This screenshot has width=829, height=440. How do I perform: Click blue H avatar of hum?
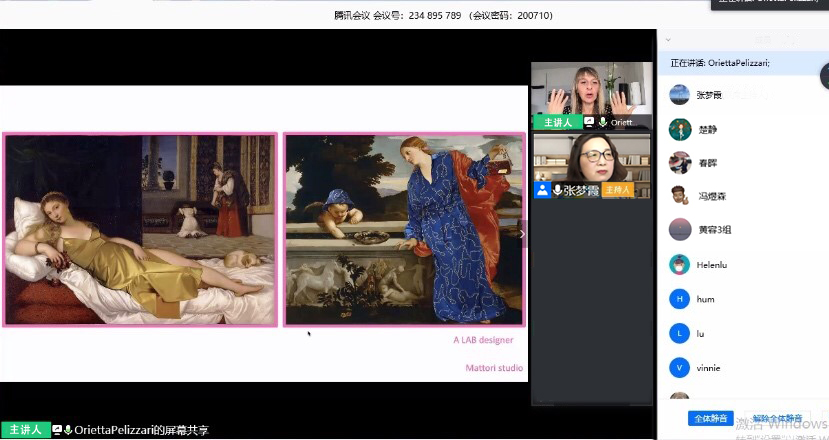coord(679,299)
